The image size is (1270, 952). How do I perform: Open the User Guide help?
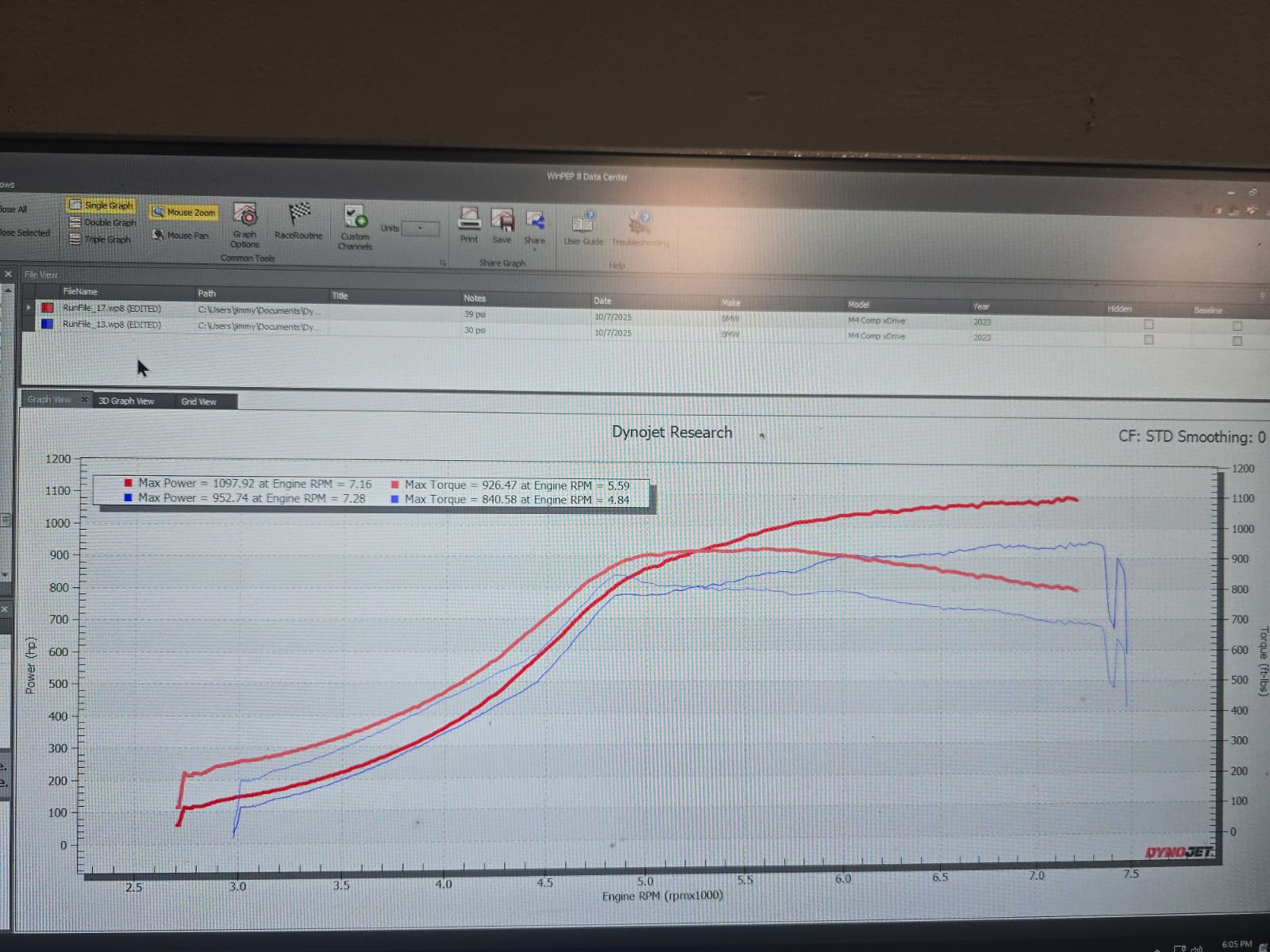[583, 228]
